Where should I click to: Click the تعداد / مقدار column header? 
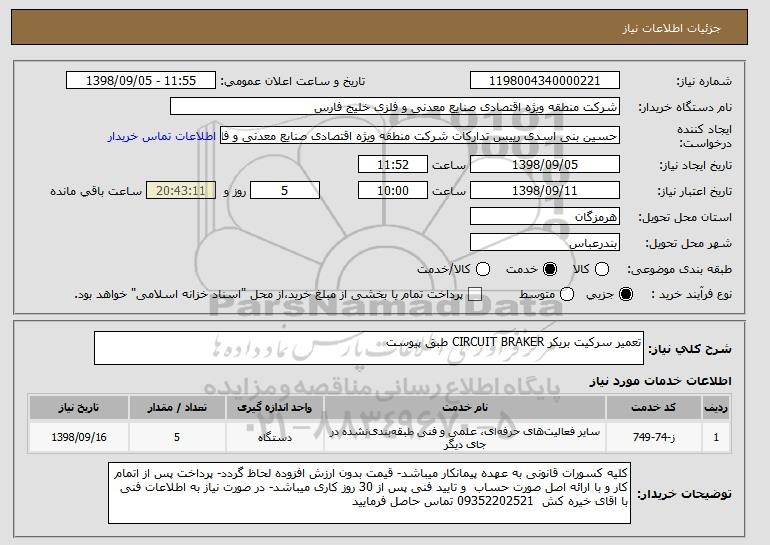(x=177, y=408)
